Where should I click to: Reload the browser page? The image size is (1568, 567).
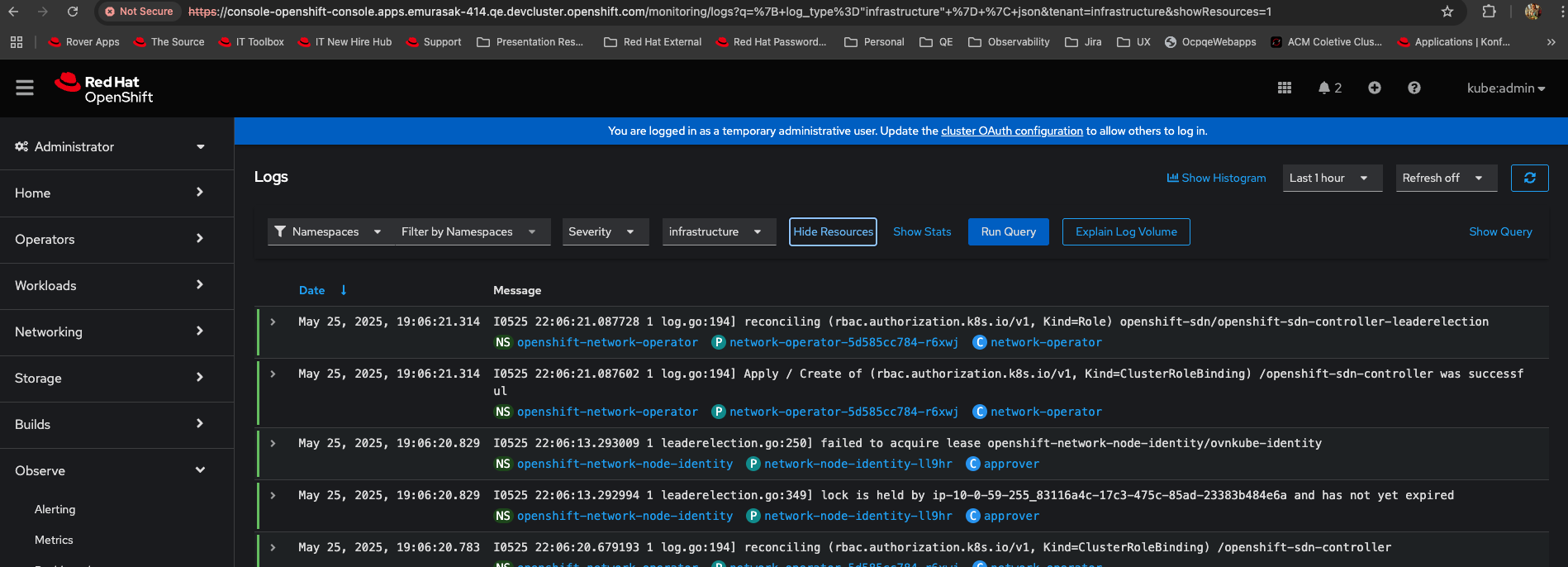73,12
